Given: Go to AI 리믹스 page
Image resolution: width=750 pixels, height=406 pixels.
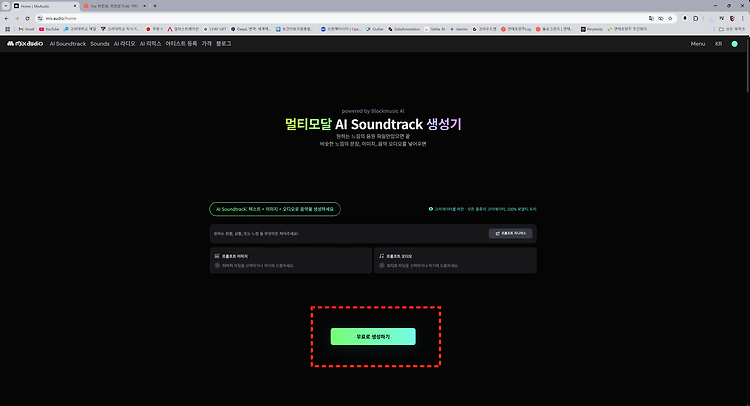Looking at the screenshot, I should click(150, 44).
